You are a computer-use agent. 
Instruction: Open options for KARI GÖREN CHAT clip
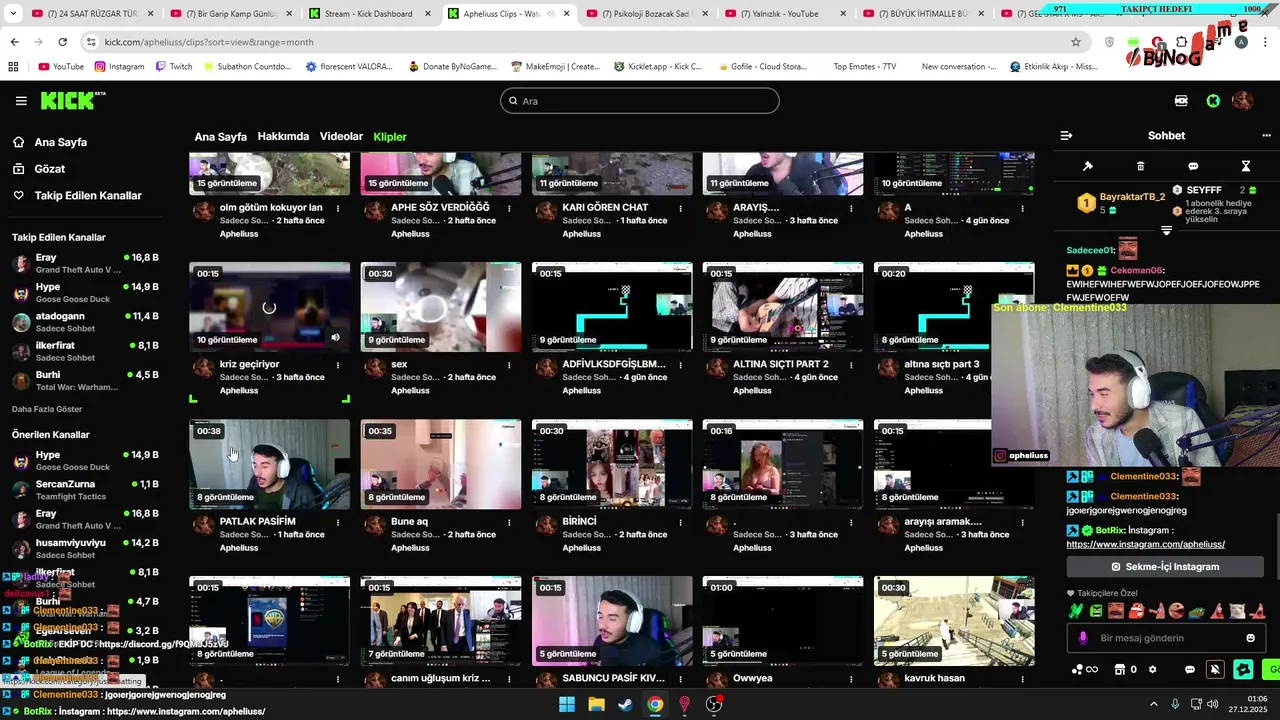(x=680, y=208)
